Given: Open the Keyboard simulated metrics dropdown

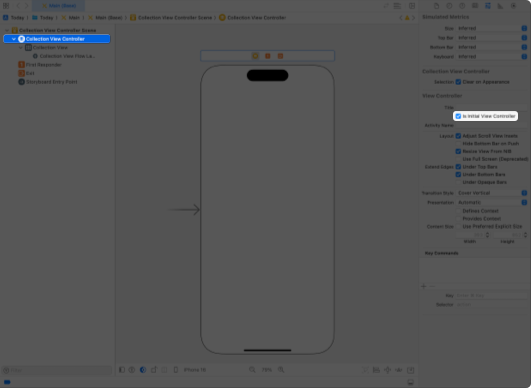Looking at the screenshot, I should pos(492,57).
